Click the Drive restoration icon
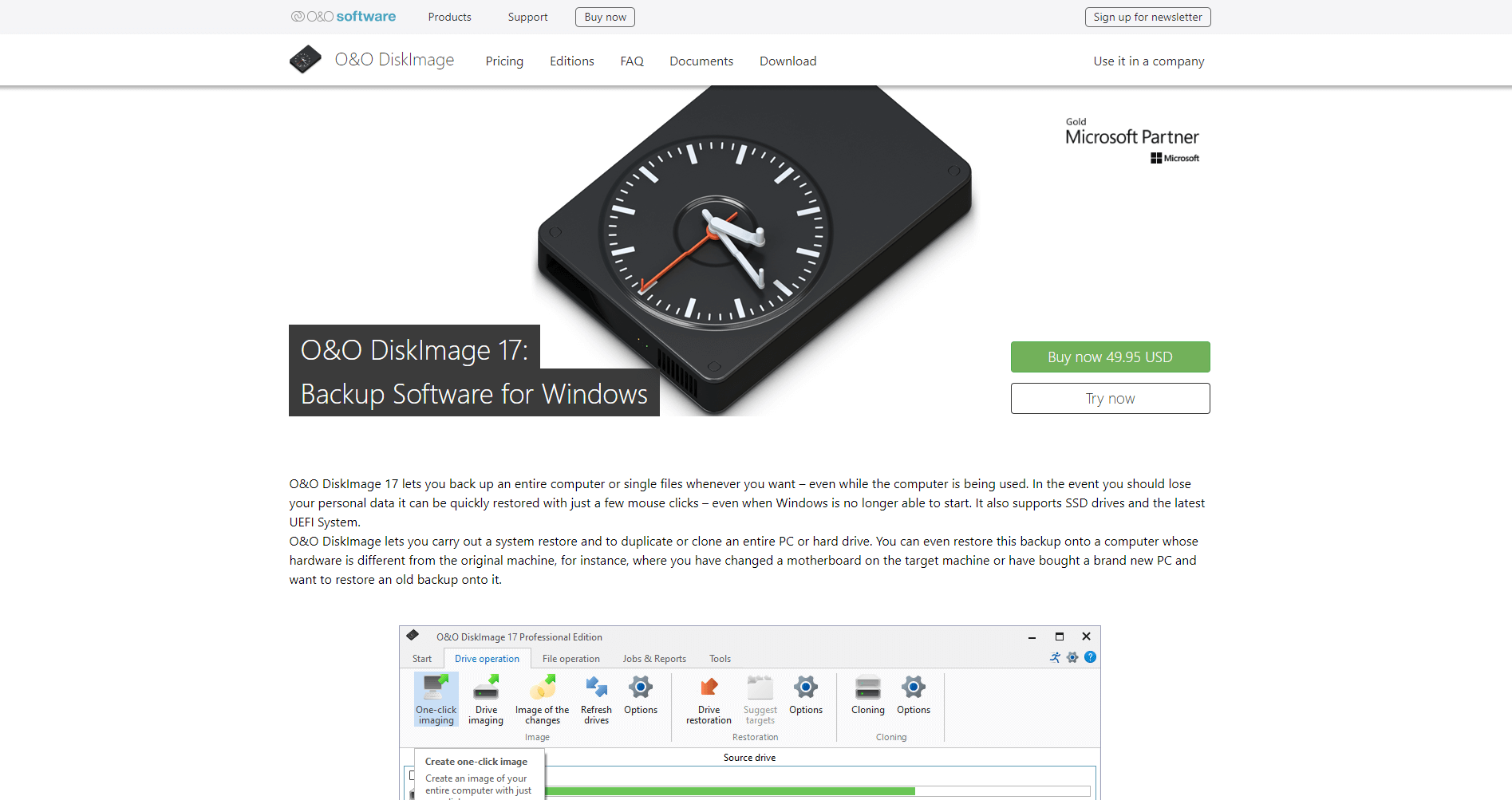 [x=709, y=700]
